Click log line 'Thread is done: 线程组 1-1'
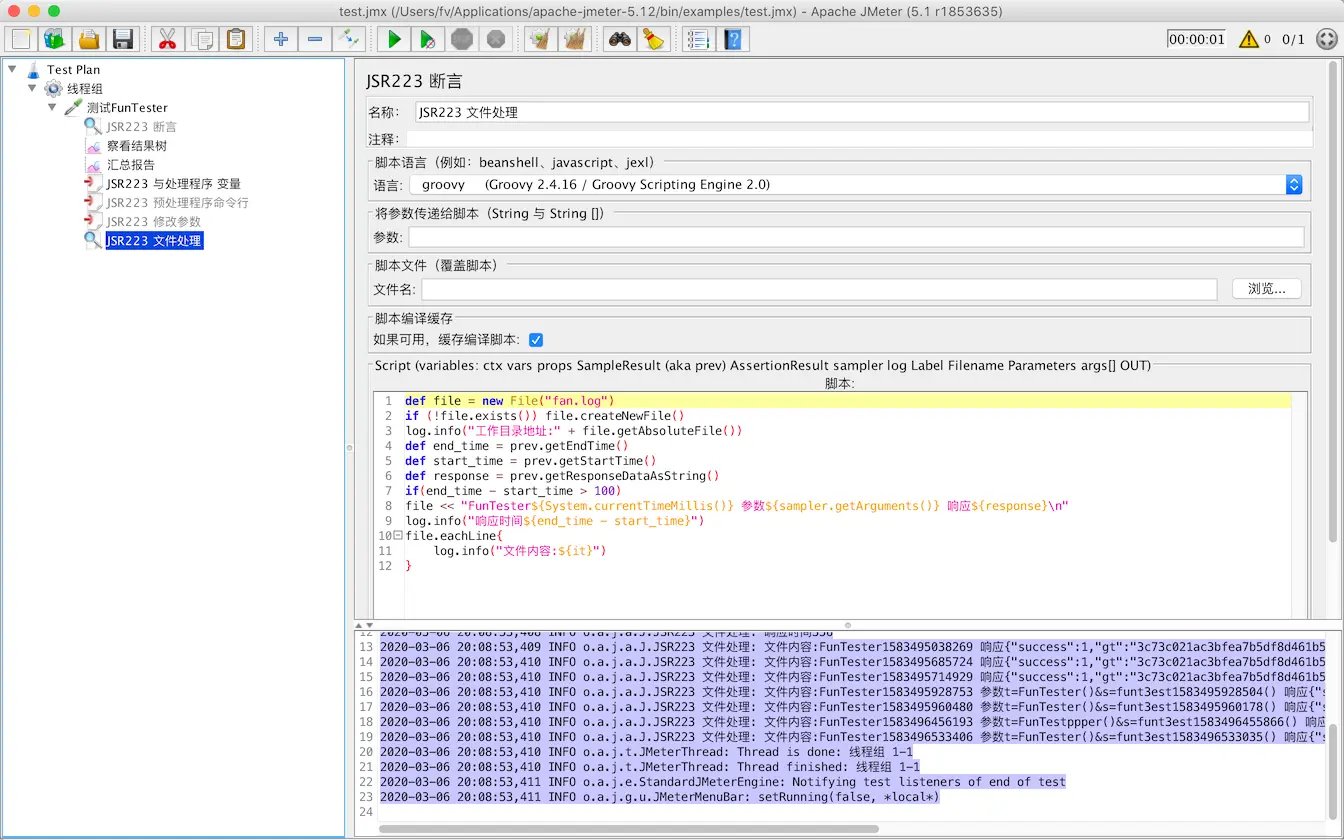 pyautogui.click(x=646, y=752)
